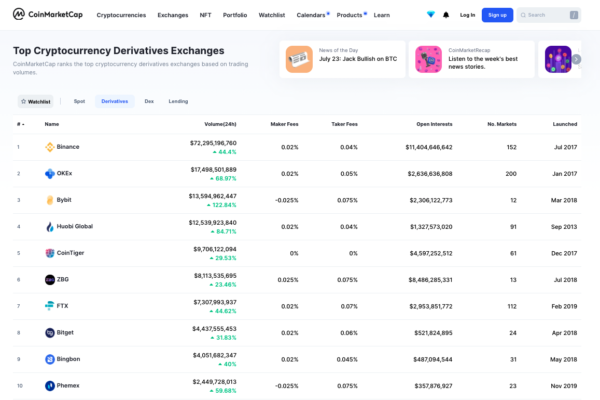Open the notifications bell icon
The height and width of the screenshot is (400, 600).
click(x=446, y=15)
